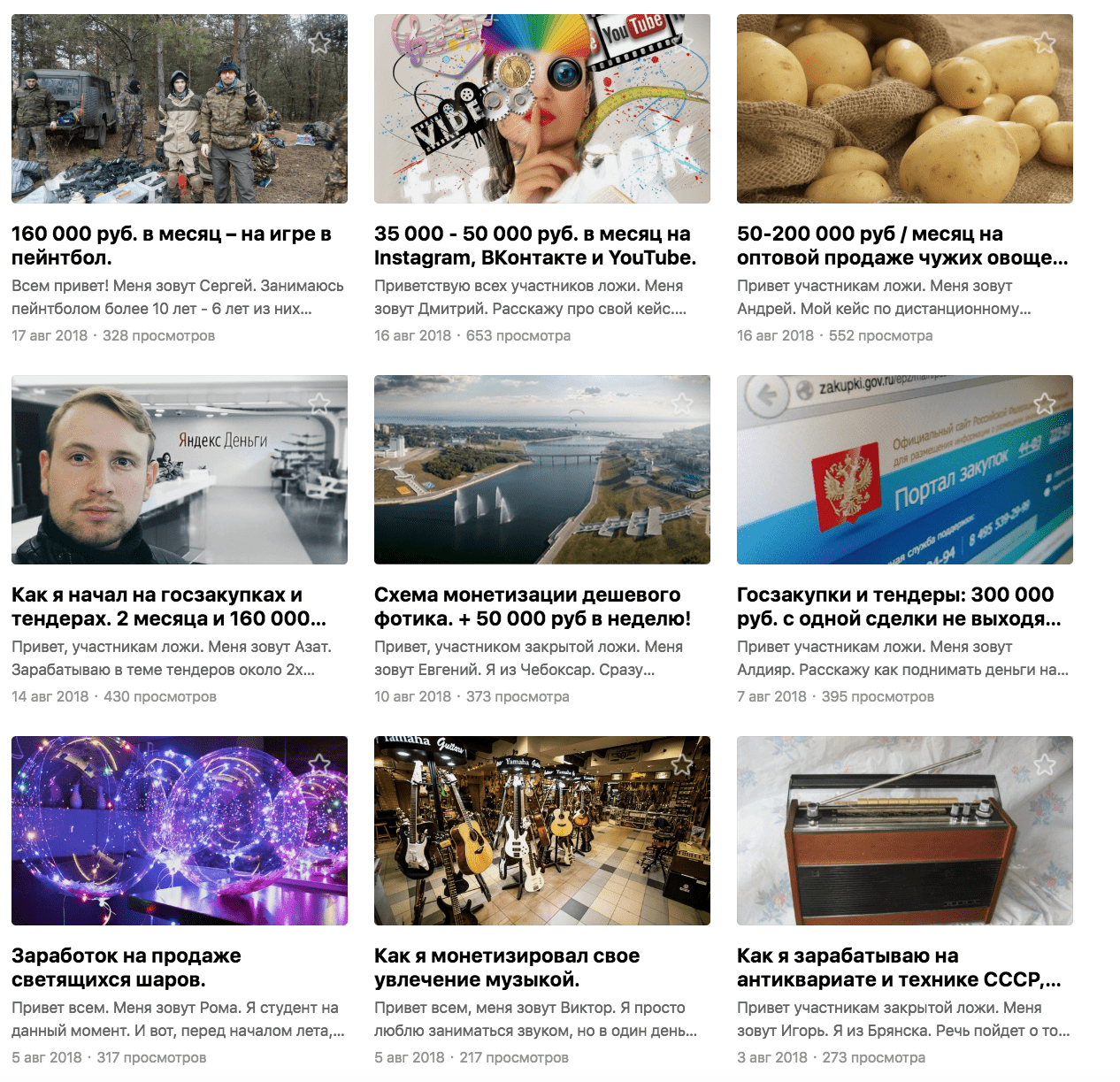This screenshot has height=1082, width=1120.
Task: Open 'Как я начал на госзакупках и тендерах' headline
Action: [169, 607]
